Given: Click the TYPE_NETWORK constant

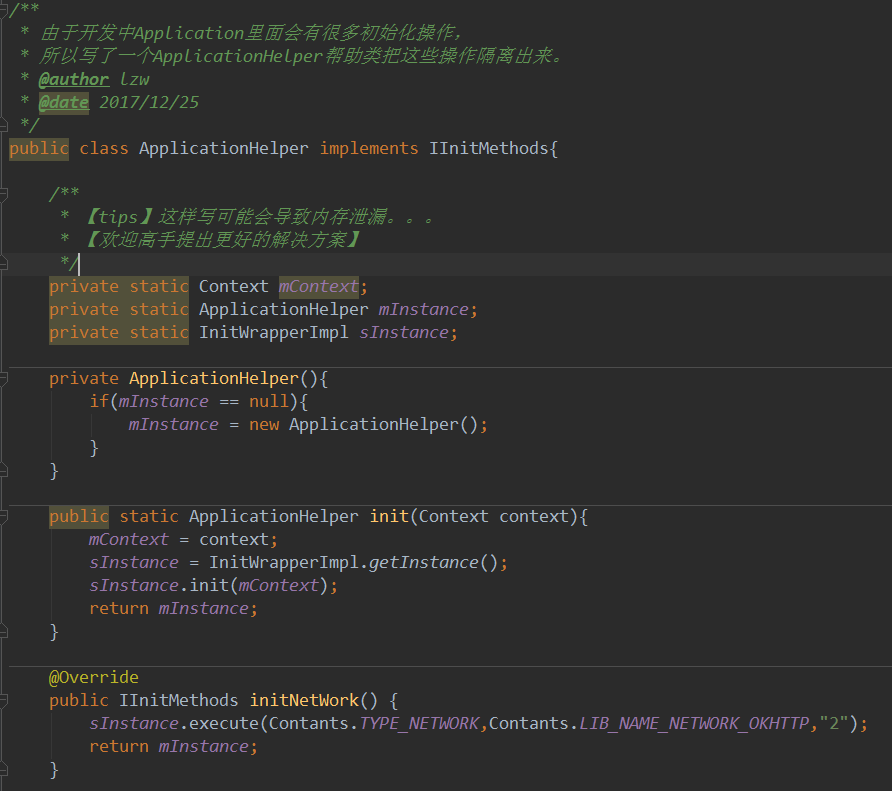Looking at the screenshot, I should 419,723.
